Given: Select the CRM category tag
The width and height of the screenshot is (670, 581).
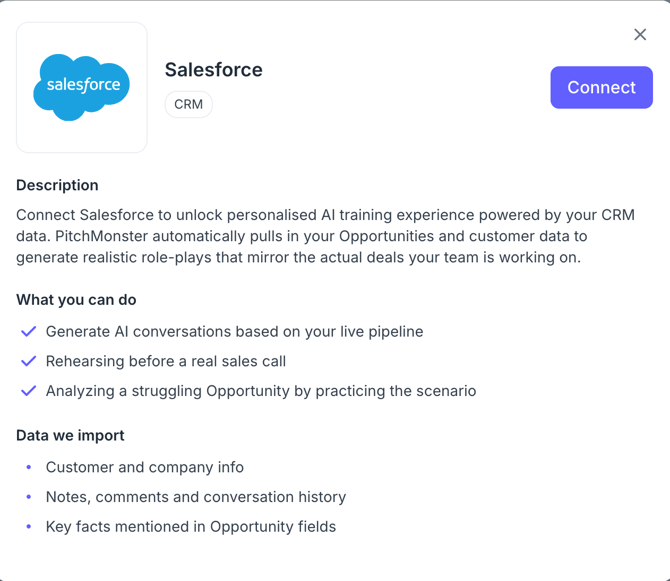Looking at the screenshot, I should click(x=188, y=104).
